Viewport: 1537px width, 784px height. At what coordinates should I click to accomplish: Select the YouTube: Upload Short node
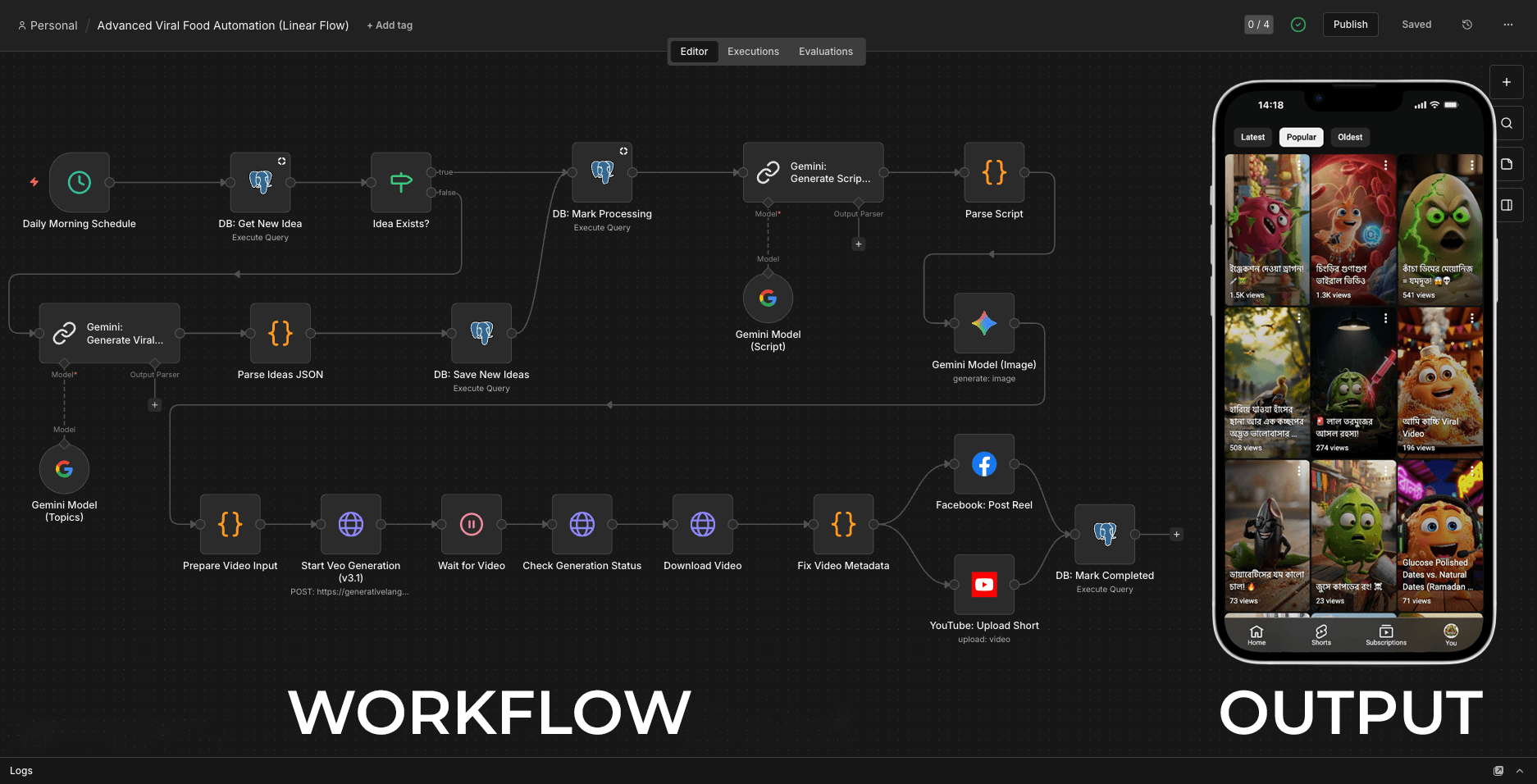[x=983, y=585]
